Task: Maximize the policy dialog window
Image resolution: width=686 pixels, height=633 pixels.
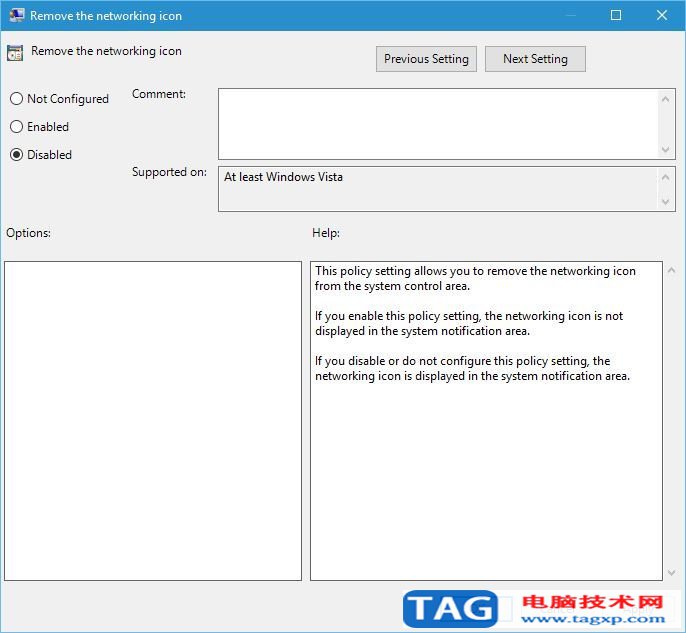Action: pyautogui.click(x=616, y=15)
